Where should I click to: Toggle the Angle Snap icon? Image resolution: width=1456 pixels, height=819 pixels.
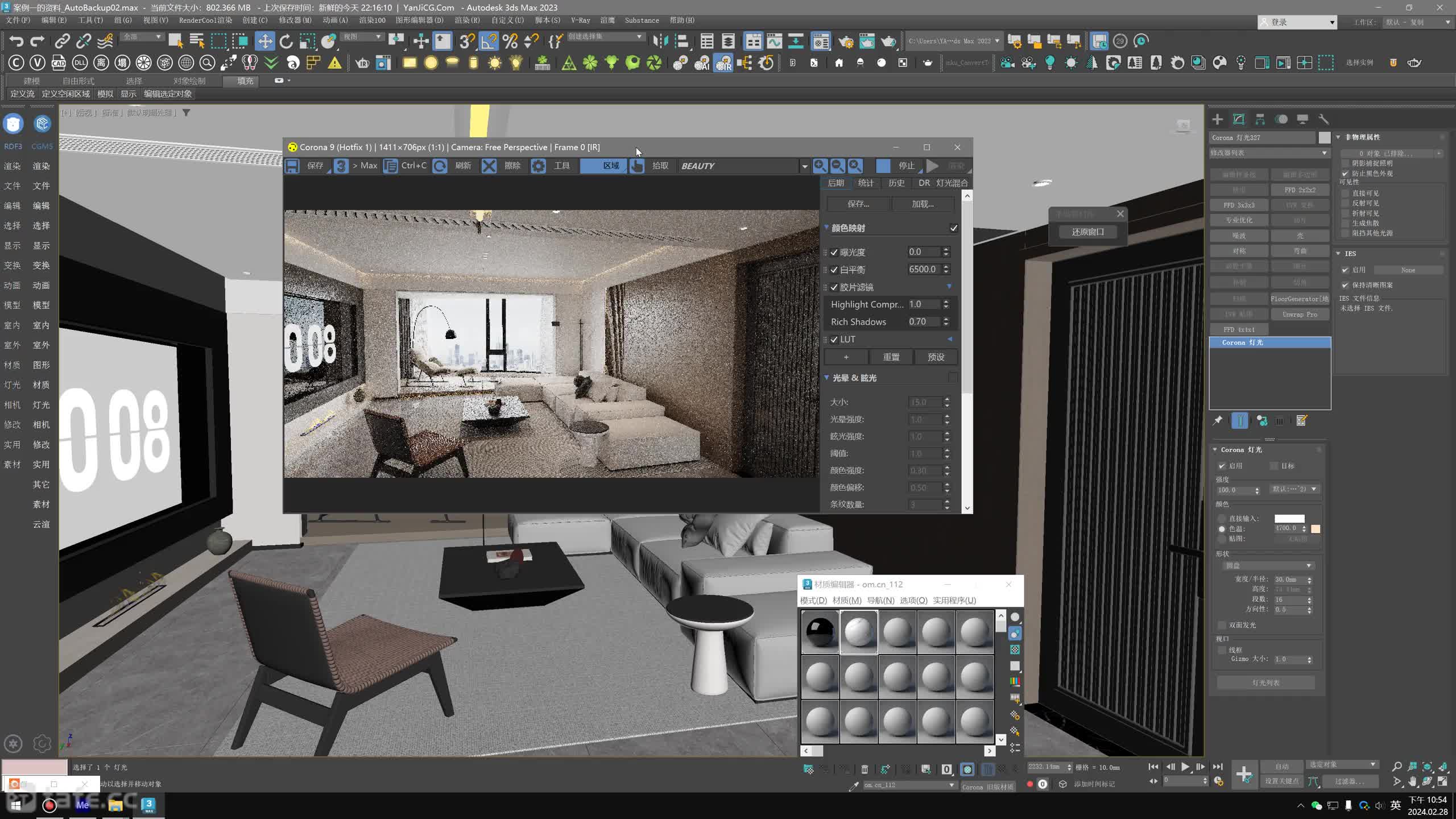(489, 41)
